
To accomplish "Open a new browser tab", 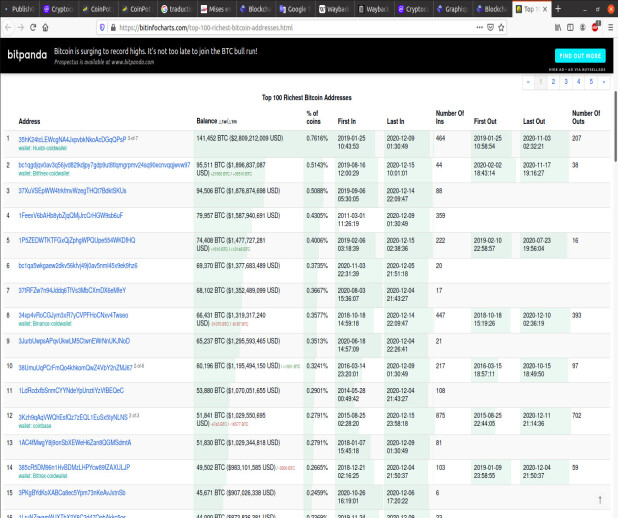I will [558, 9].
